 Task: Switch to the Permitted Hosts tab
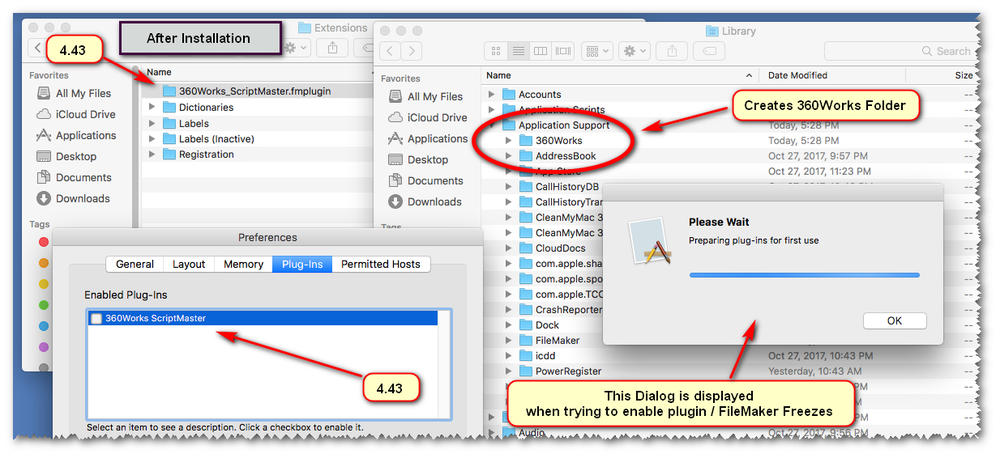[x=381, y=264]
